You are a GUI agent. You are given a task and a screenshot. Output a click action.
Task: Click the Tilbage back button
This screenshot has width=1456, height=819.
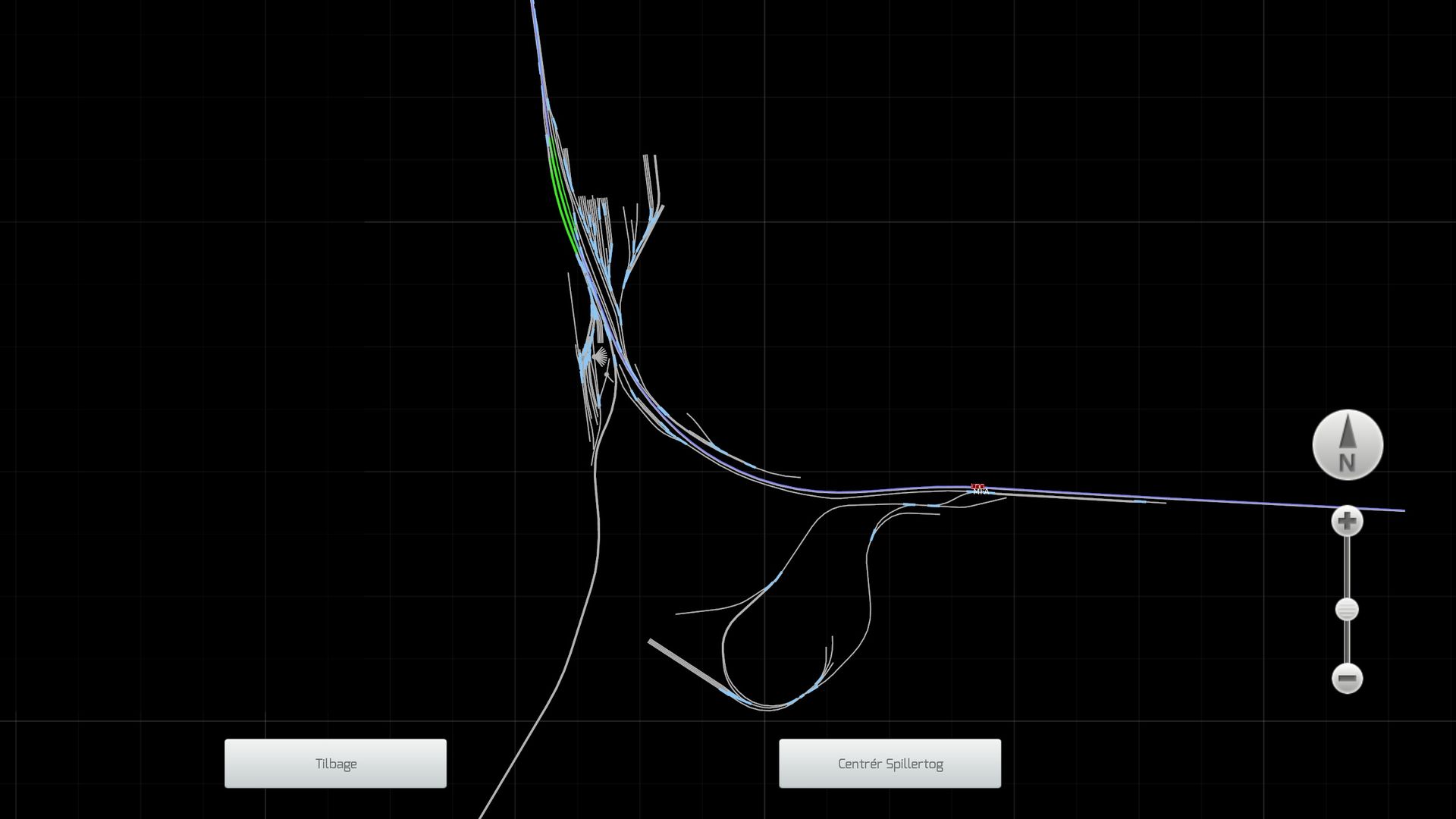tap(335, 764)
